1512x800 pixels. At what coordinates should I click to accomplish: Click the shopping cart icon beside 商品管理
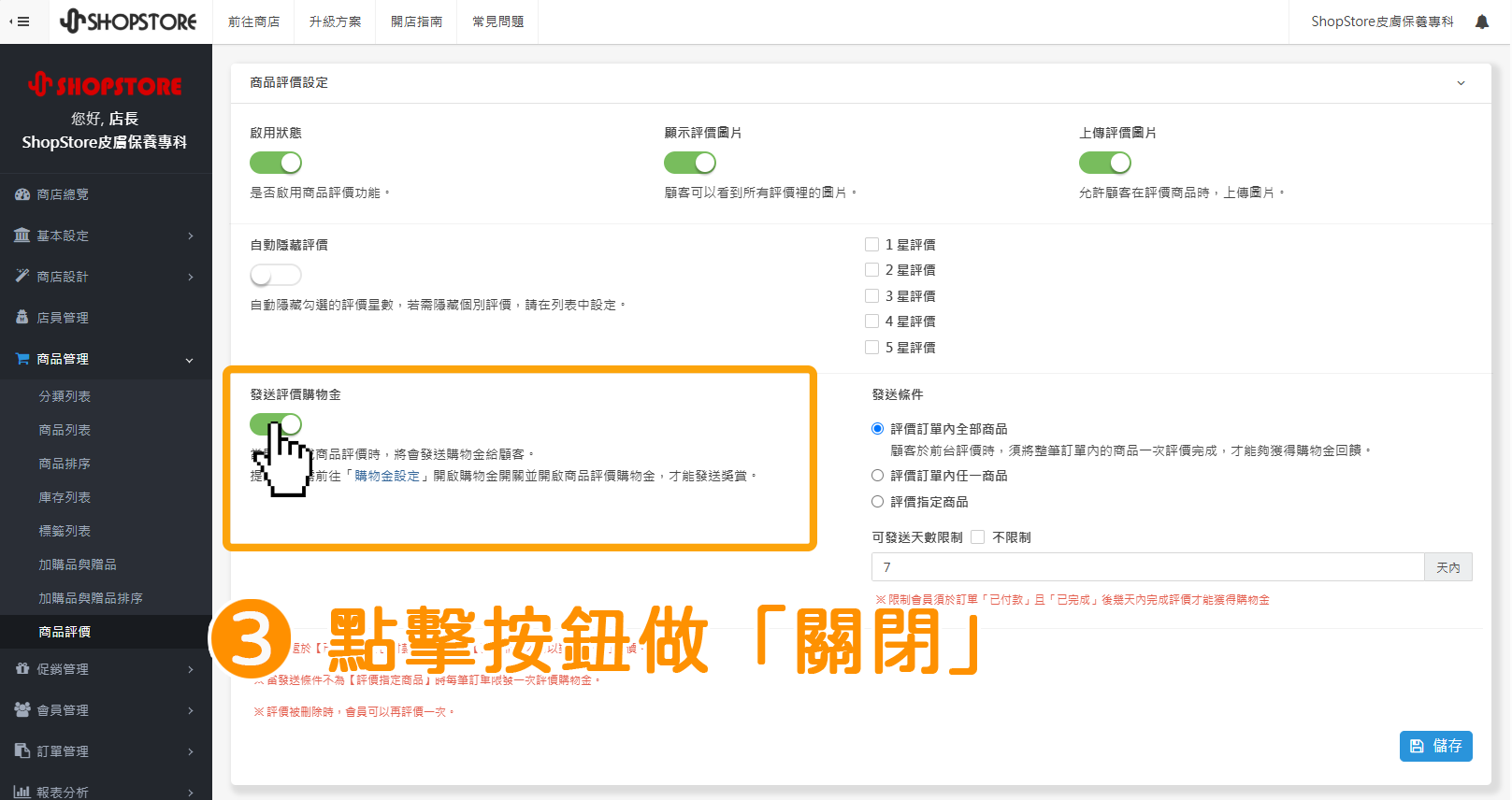click(22, 359)
